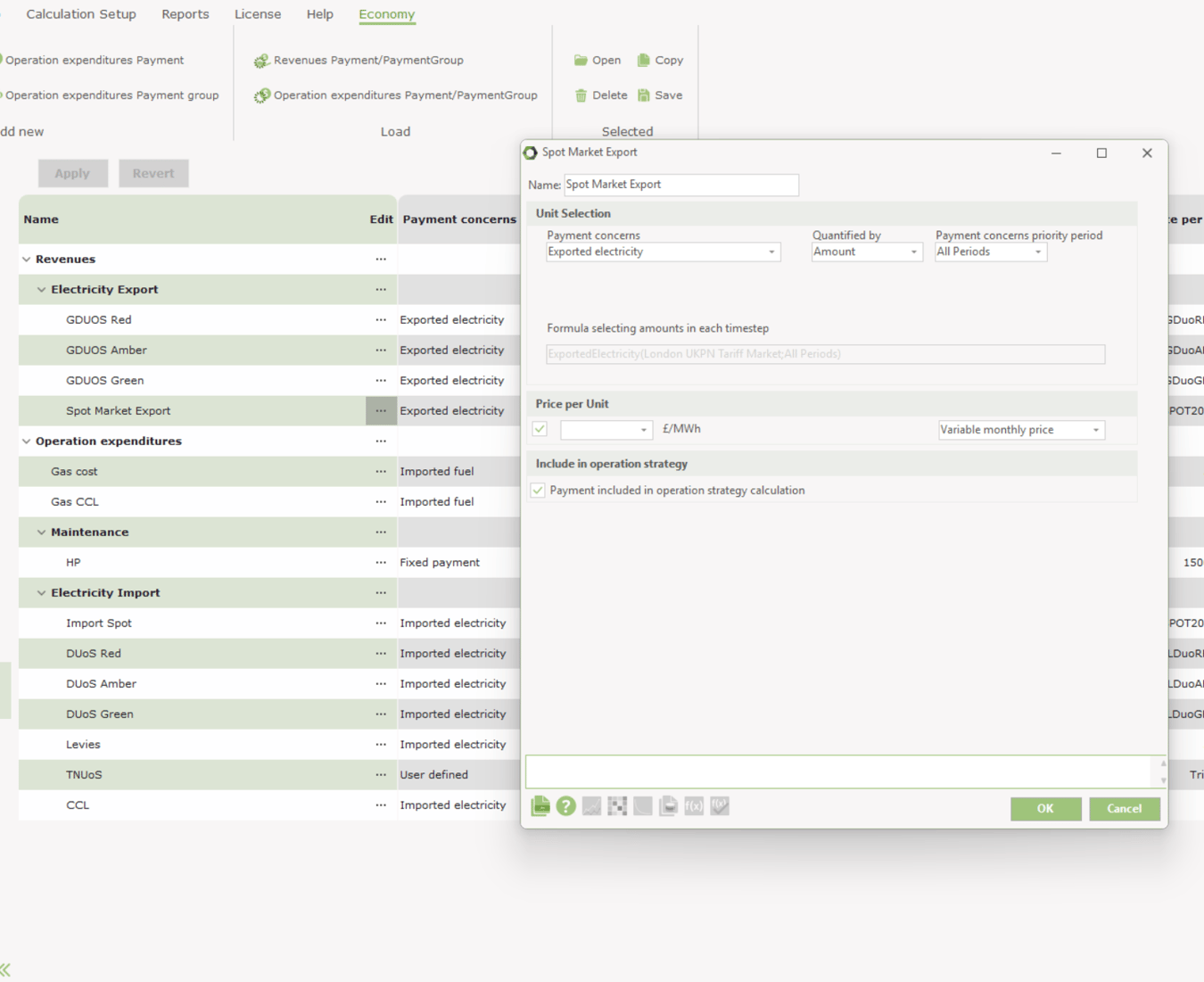
Task: Click the copy-with-disk icon in dialog toolbar
Action: click(669, 806)
